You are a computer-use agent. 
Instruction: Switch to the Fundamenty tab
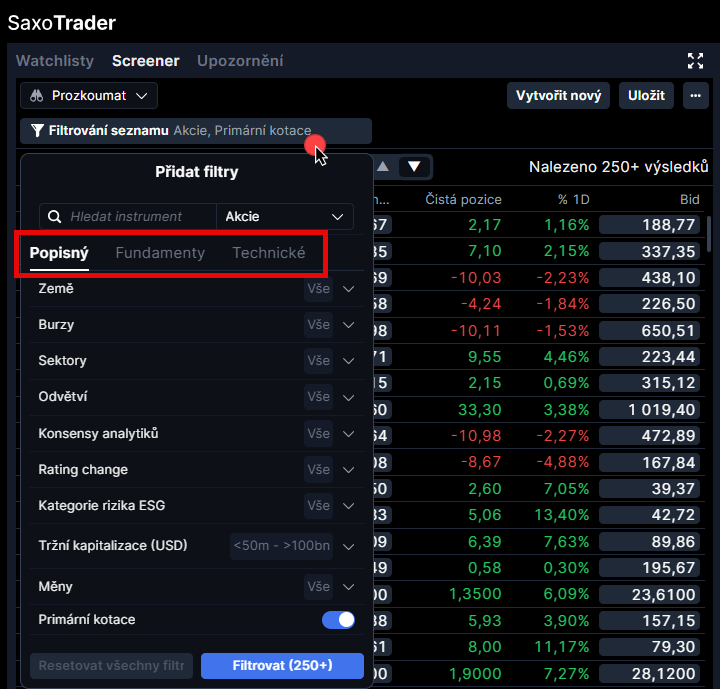[160, 253]
